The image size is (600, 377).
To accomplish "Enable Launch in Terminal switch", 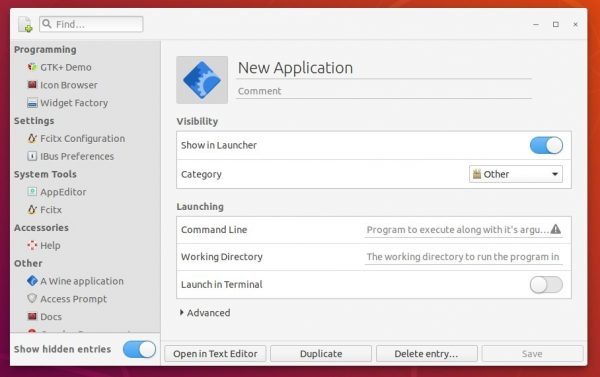I will pos(546,285).
